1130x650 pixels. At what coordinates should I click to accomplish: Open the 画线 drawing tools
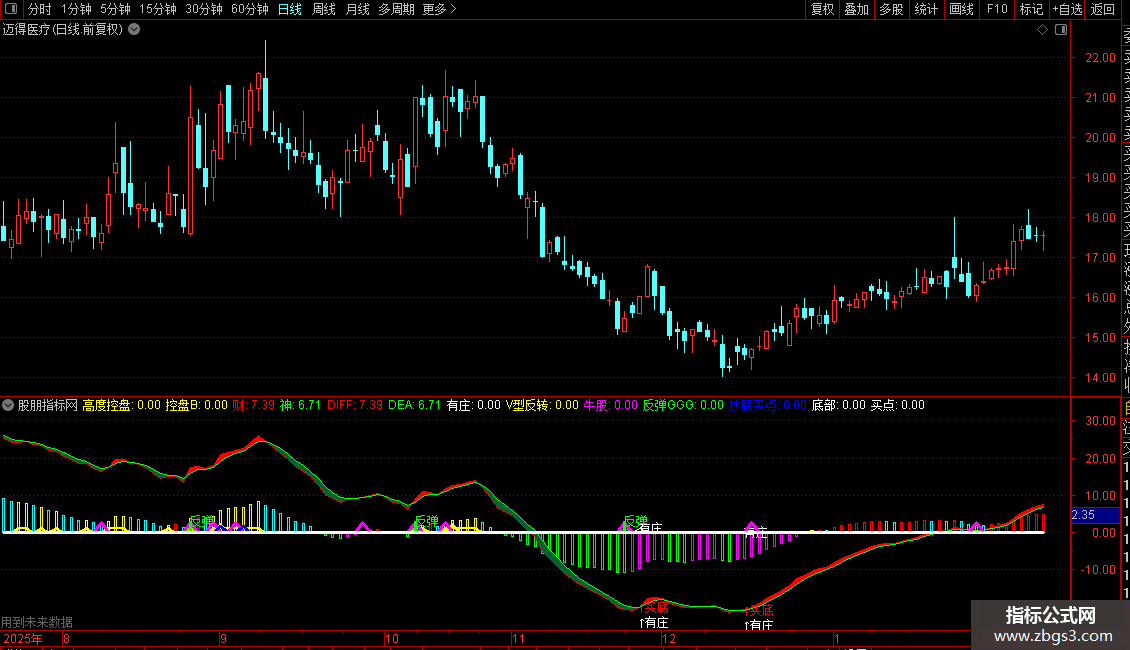click(961, 10)
